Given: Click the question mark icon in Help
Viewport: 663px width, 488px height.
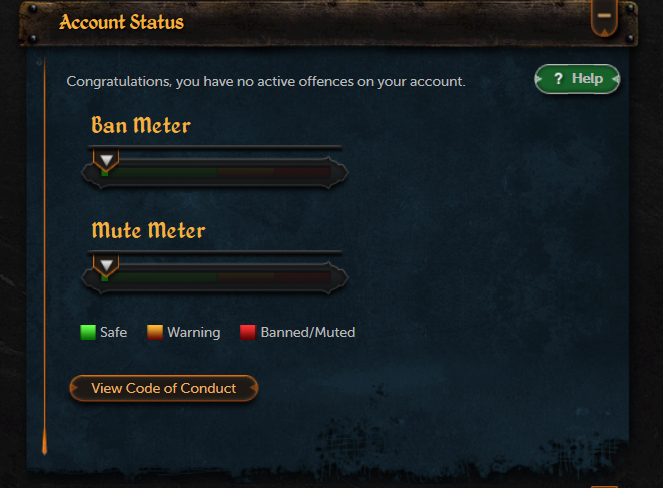Looking at the screenshot, I should click(x=558, y=79).
